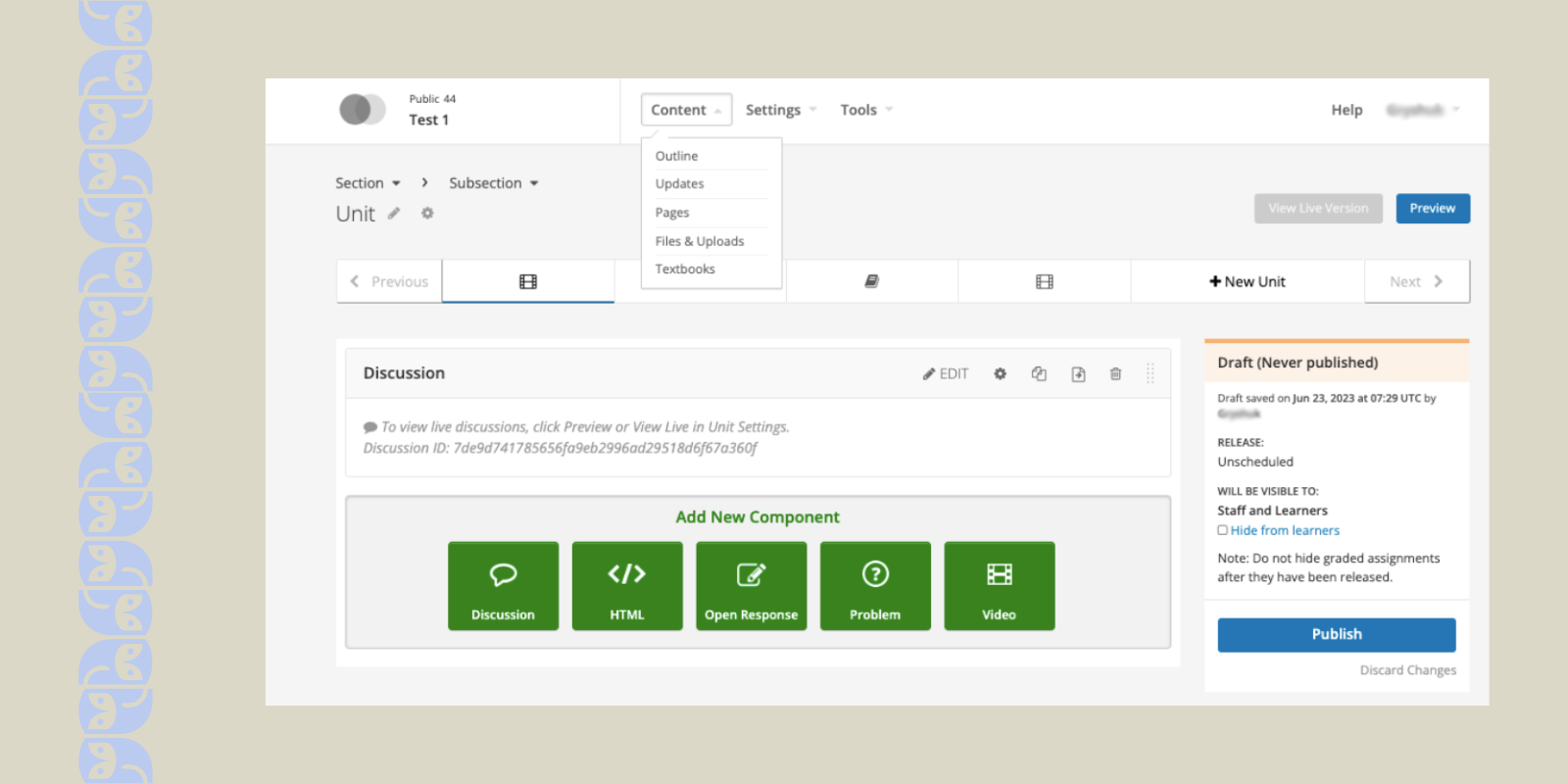Add a new Discussion component
The image size is (1568, 784).
503,586
